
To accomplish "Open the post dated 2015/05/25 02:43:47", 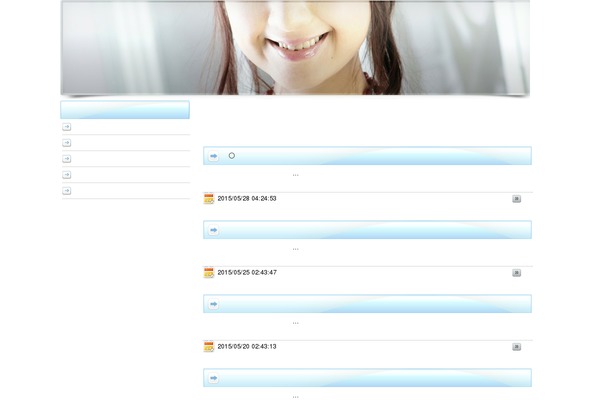I will (247, 273).
